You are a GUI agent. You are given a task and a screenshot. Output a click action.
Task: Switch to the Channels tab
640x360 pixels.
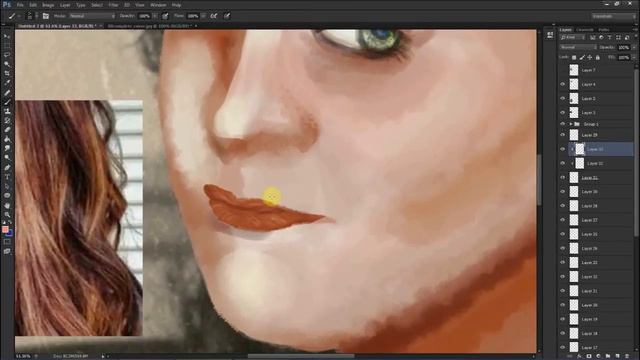[585, 30]
